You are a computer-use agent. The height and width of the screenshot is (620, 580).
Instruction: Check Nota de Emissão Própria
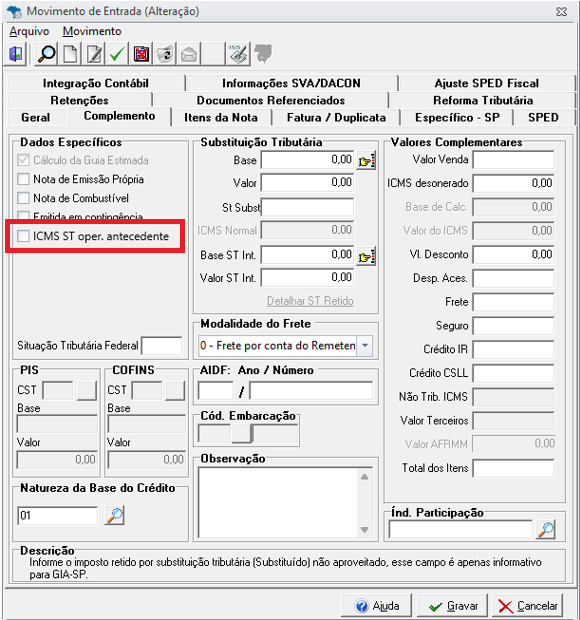[23, 179]
